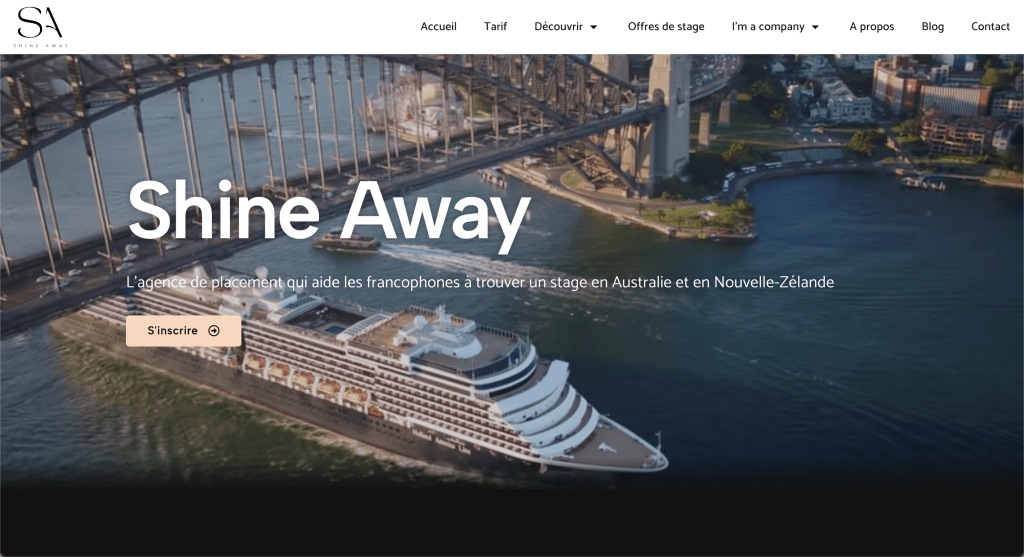Expand the I'm a company dropdown arrow
This screenshot has width=1024, height=557.
815,27
